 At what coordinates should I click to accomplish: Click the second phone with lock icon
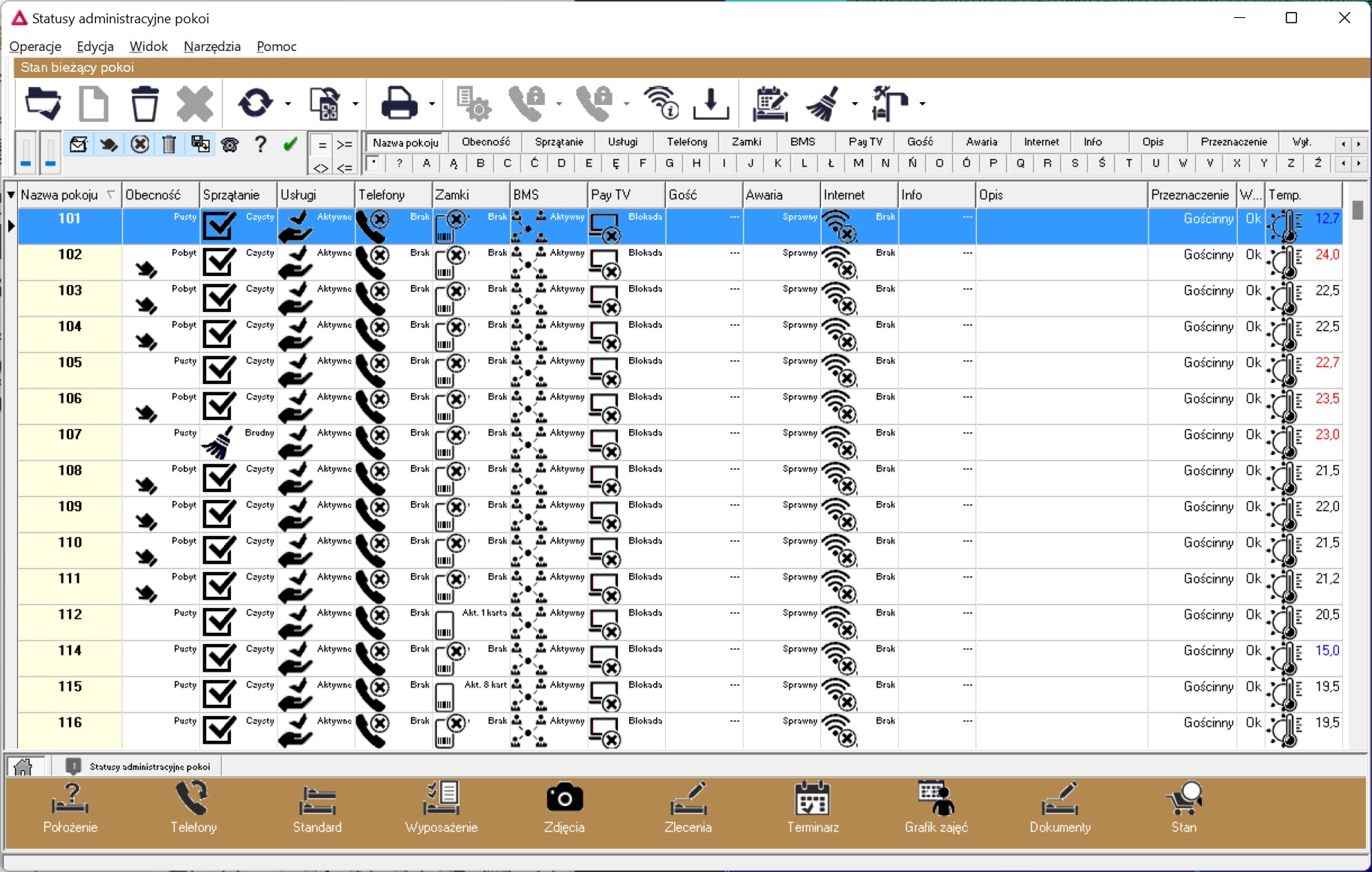coord(594,103)
